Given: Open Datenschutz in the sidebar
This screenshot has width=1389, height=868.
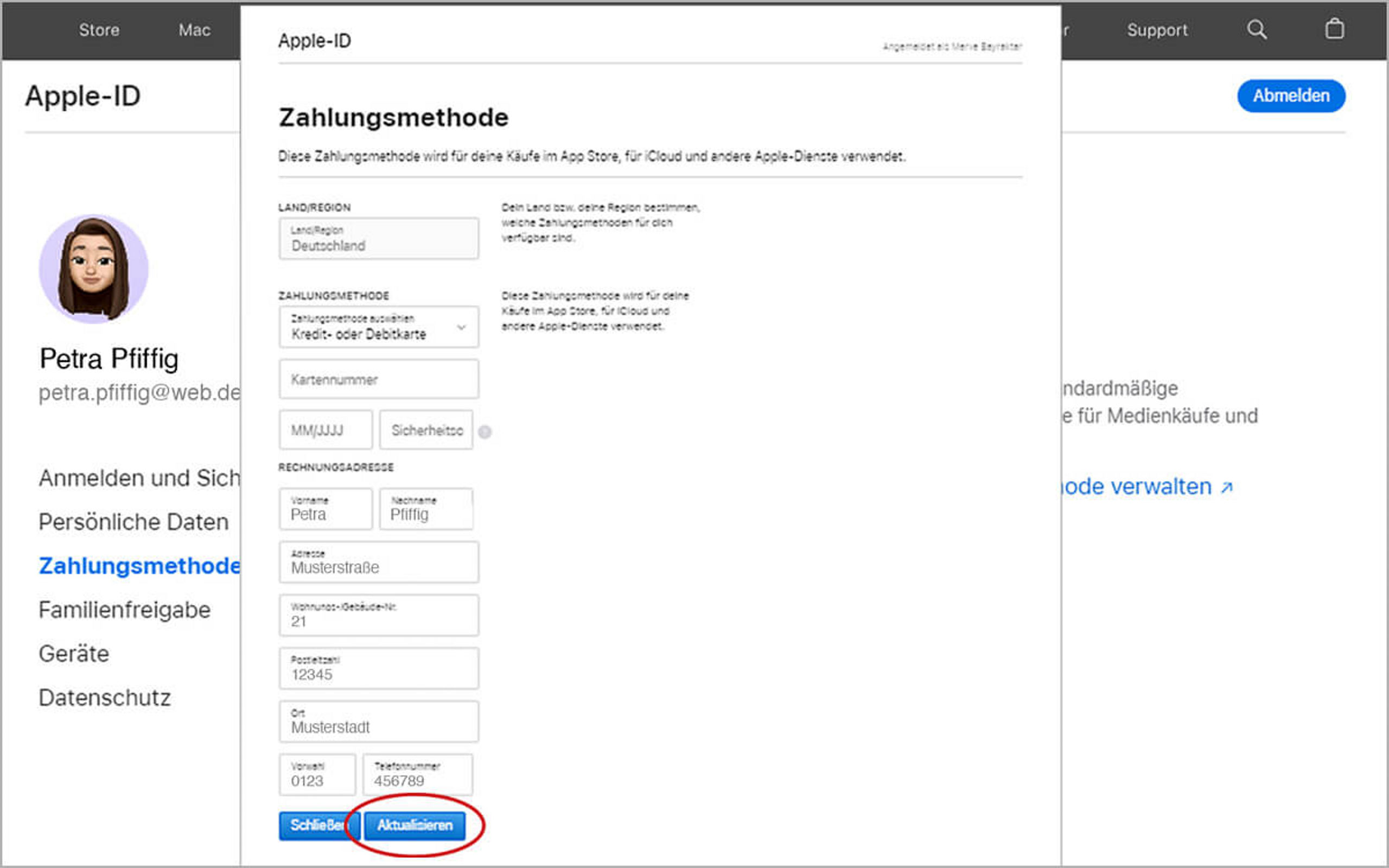Looking at the screenshot, I should 105,698.
